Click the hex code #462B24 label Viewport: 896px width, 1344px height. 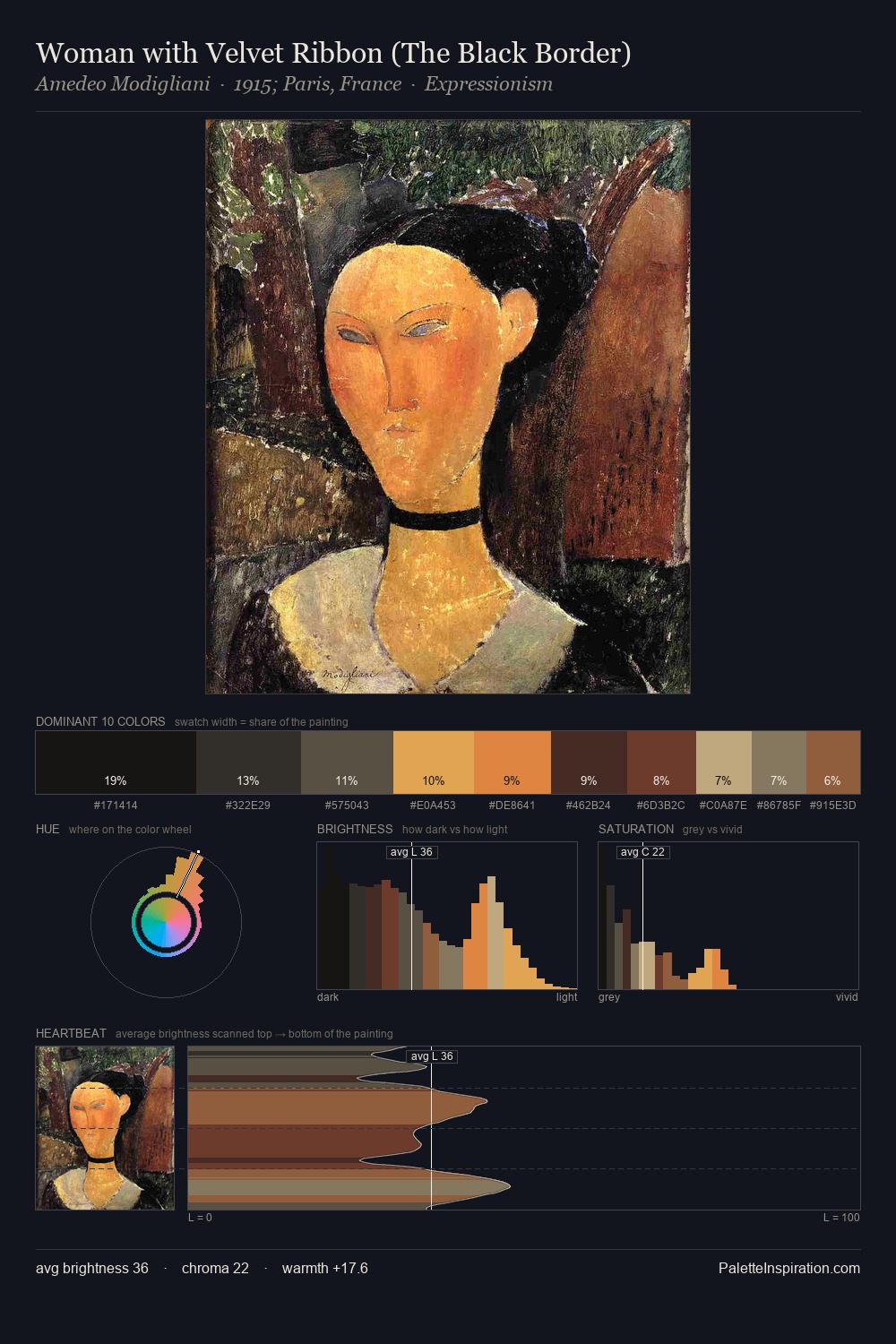coord(589,806)
